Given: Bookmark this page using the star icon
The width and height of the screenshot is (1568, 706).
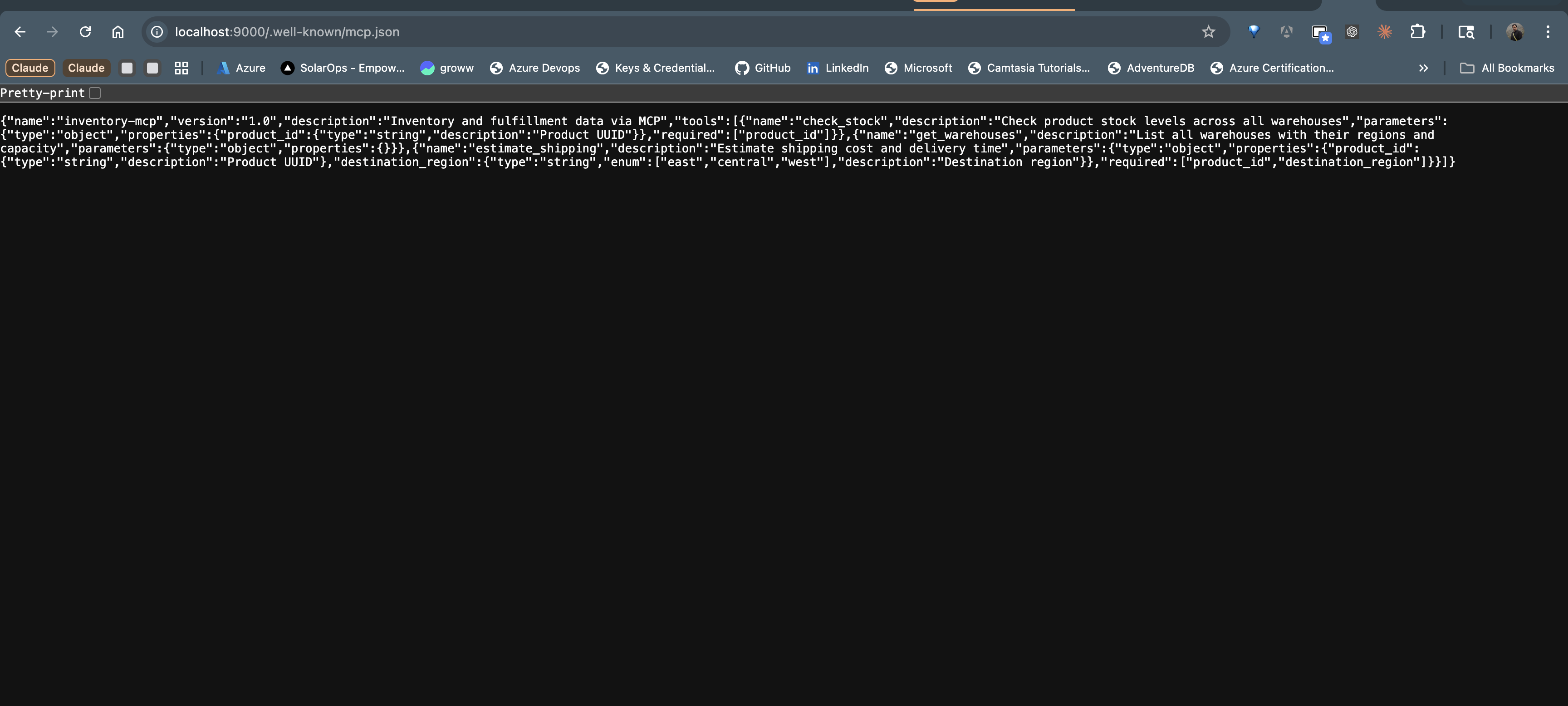Looking at the screenshot, I should pyautogui.click(x=1208, y=32).
